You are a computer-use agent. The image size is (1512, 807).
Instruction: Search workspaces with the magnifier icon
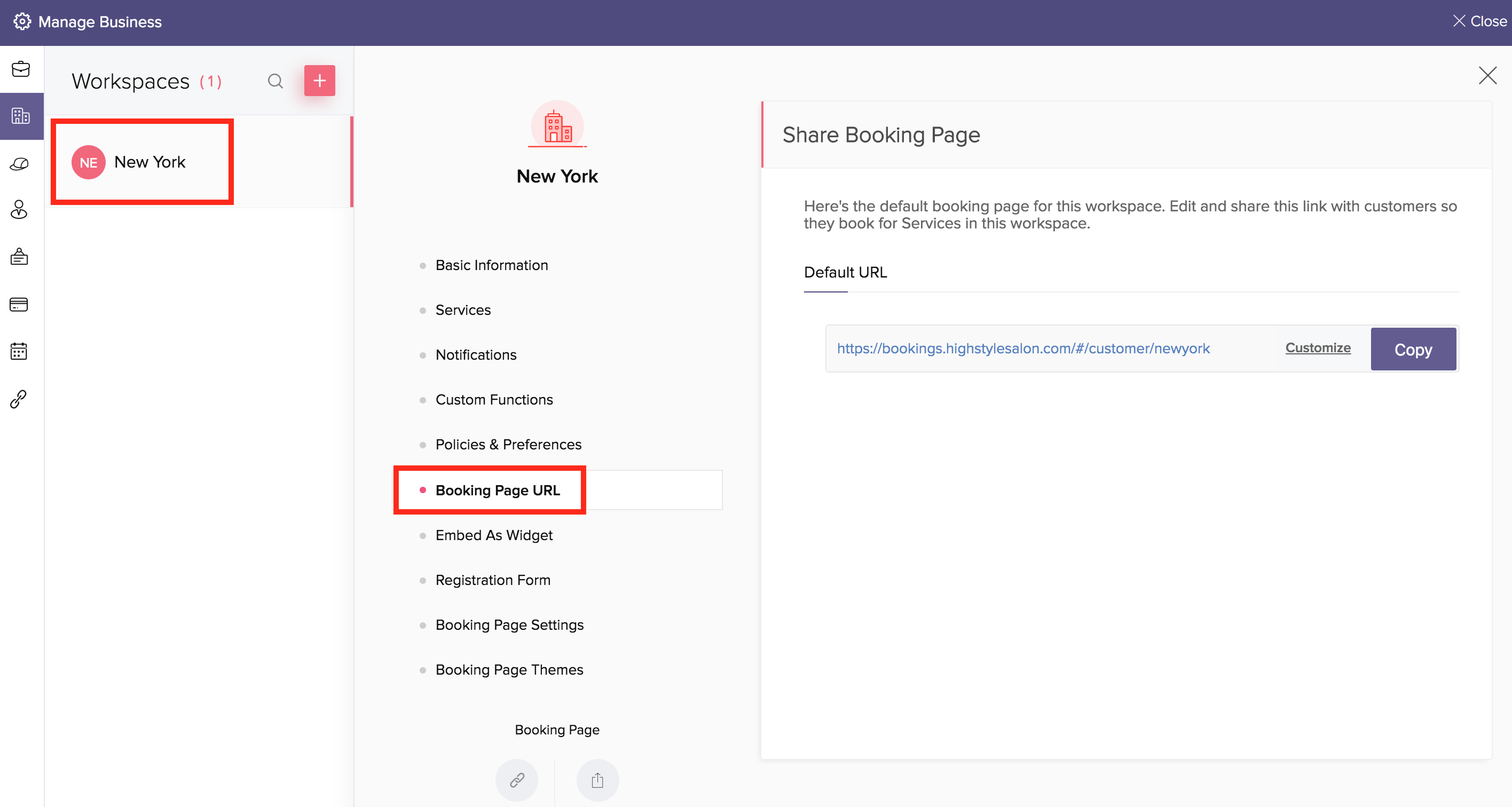[x=275, y=81]
